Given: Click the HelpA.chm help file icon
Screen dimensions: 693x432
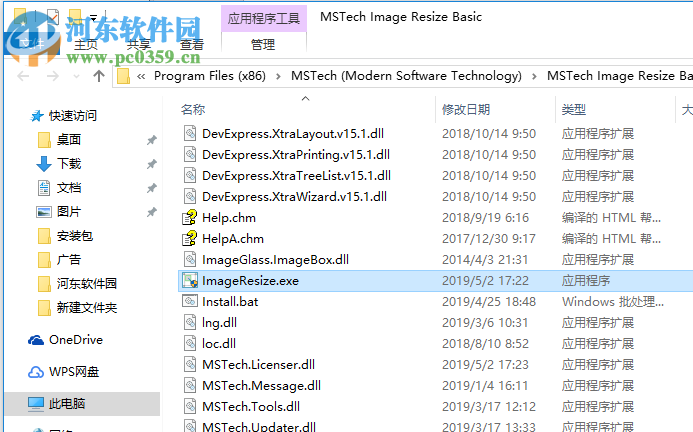Looking at the screenshot, I should [190, 238].
